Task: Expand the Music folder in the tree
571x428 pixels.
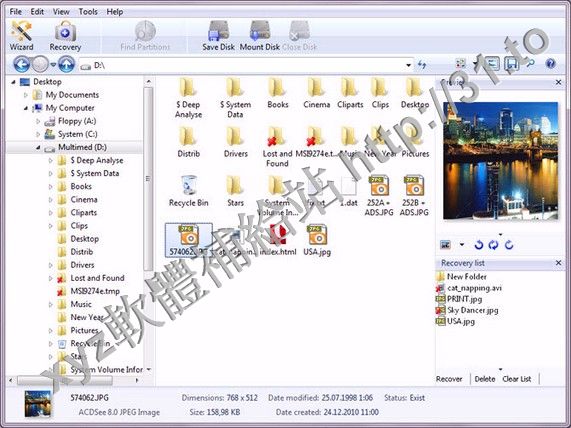Action: (51, 304)
